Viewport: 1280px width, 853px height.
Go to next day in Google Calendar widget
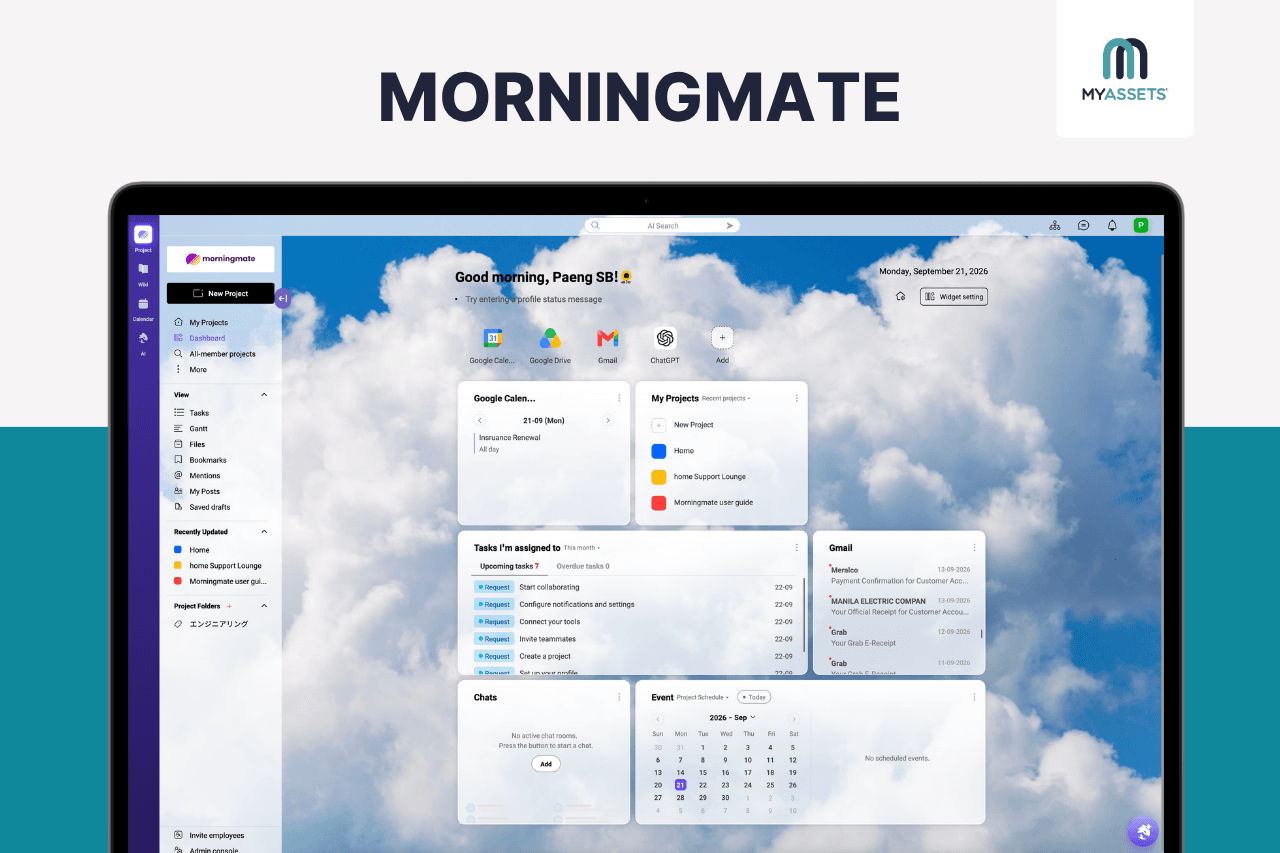607,421
